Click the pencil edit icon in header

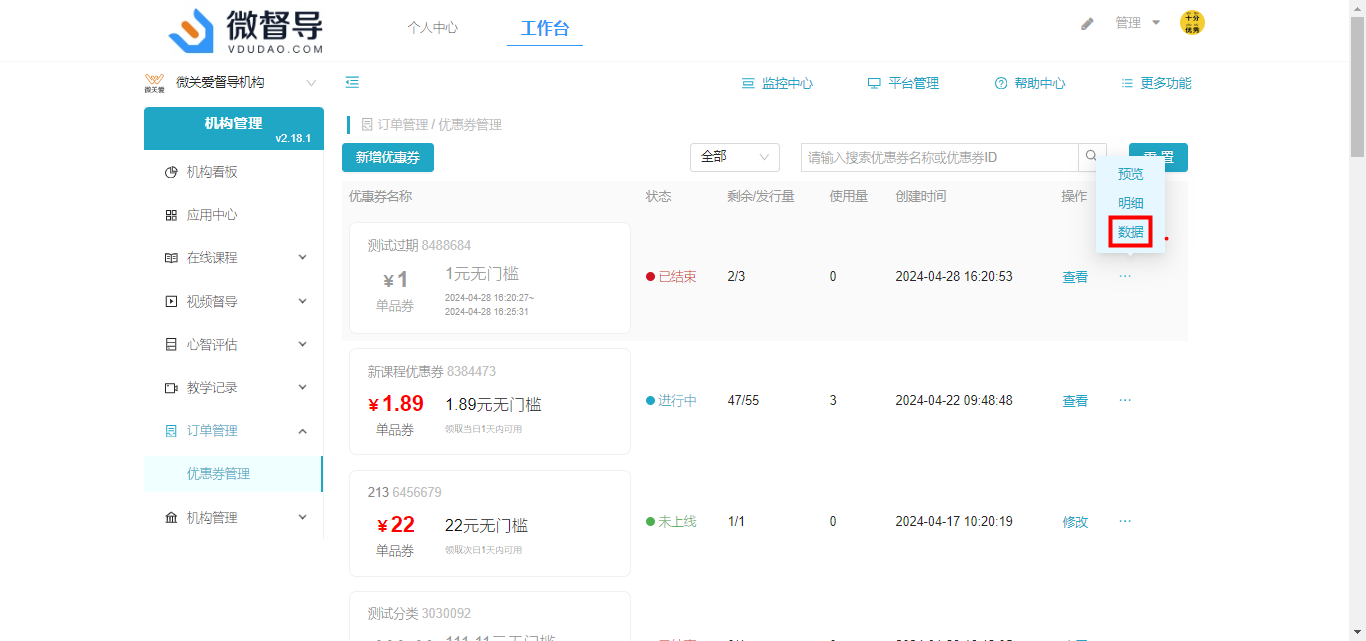1087,23
